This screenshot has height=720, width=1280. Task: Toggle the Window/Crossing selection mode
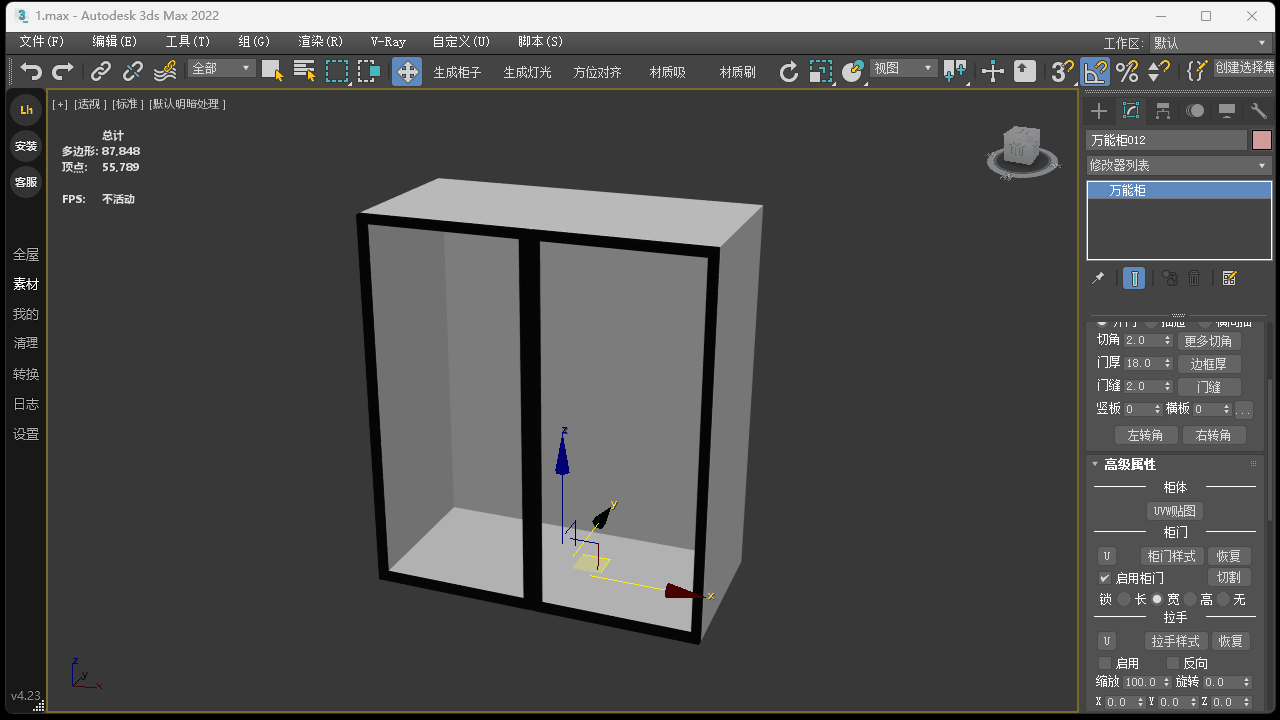[x=369, y=71]
